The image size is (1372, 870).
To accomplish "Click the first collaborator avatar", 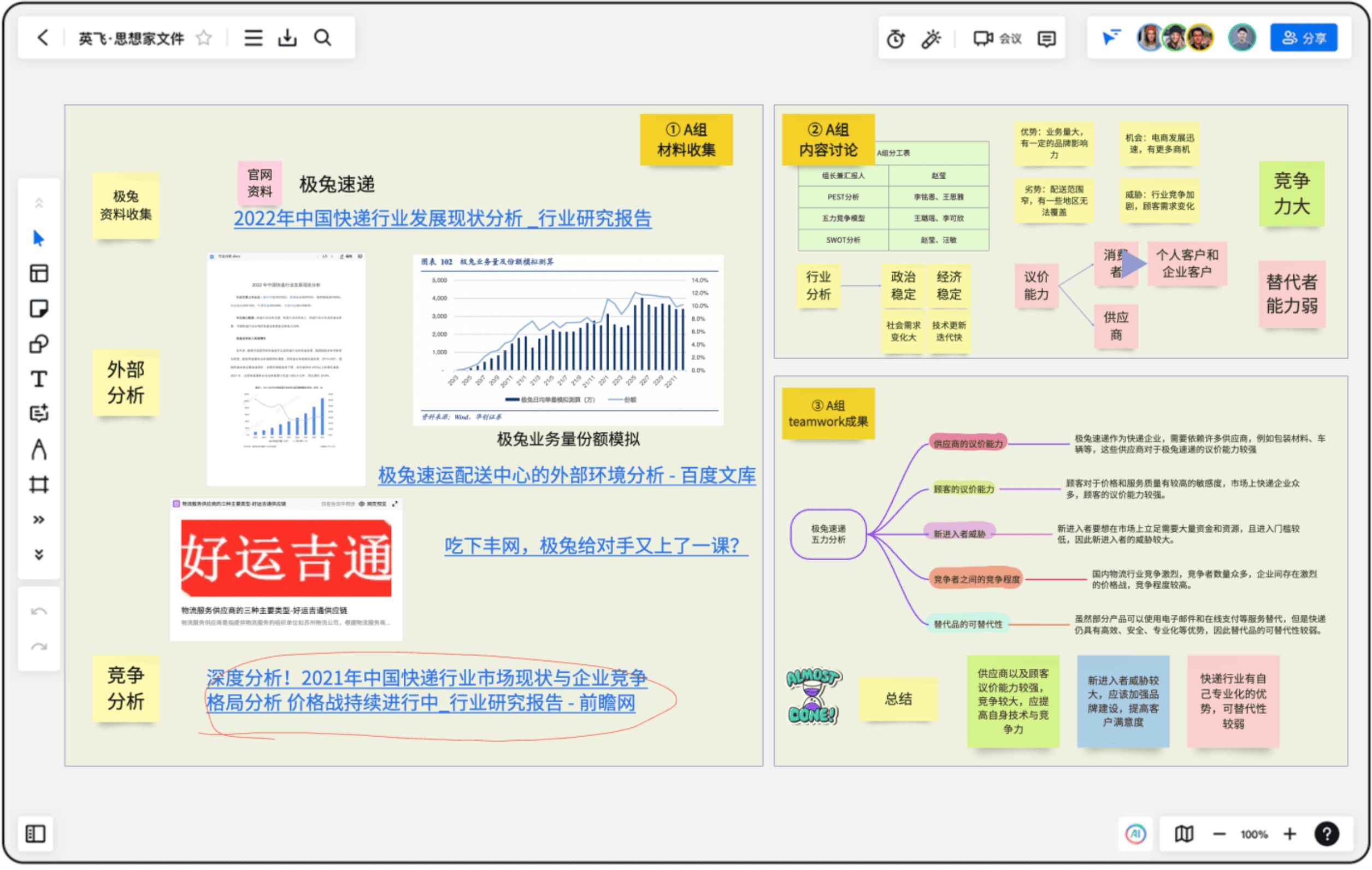I will 1150,38.
